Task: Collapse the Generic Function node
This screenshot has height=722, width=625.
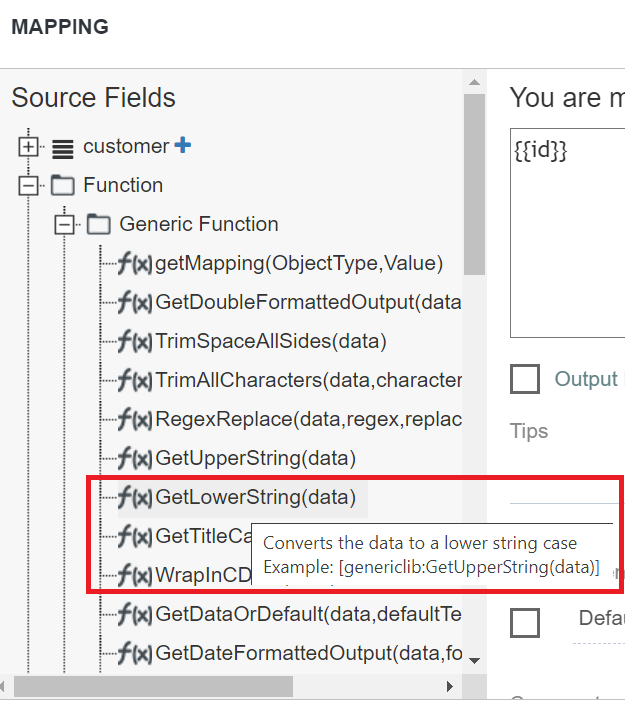Action: point(64,225)
